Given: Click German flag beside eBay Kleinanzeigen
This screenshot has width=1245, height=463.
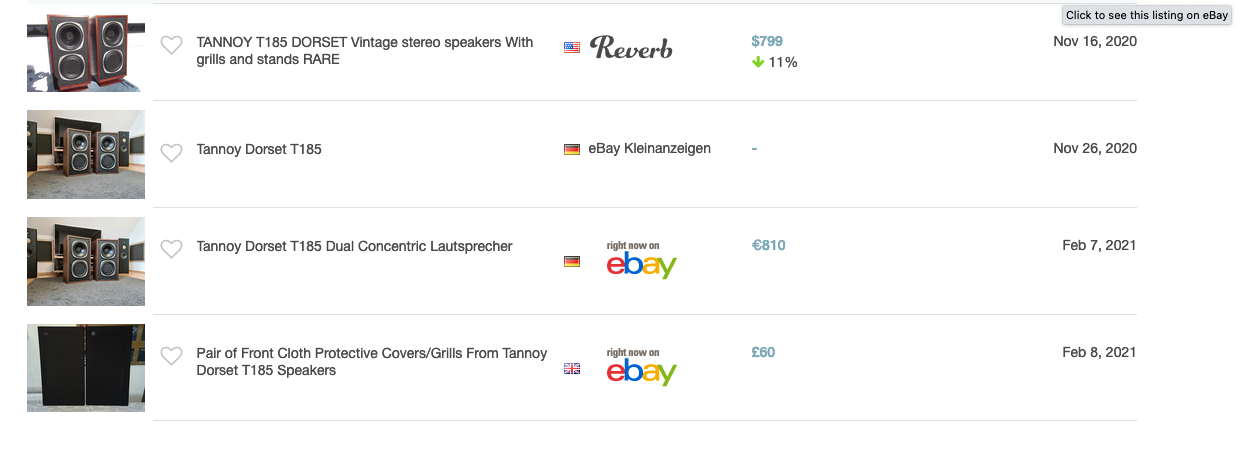Looking at the screenshot, I should (x=572, y=149).
